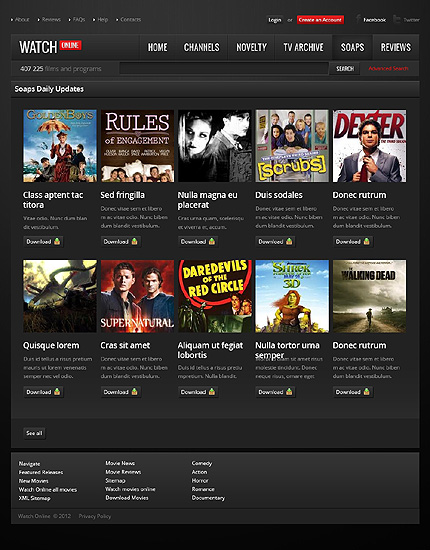Click Action genre footer link

199,472
